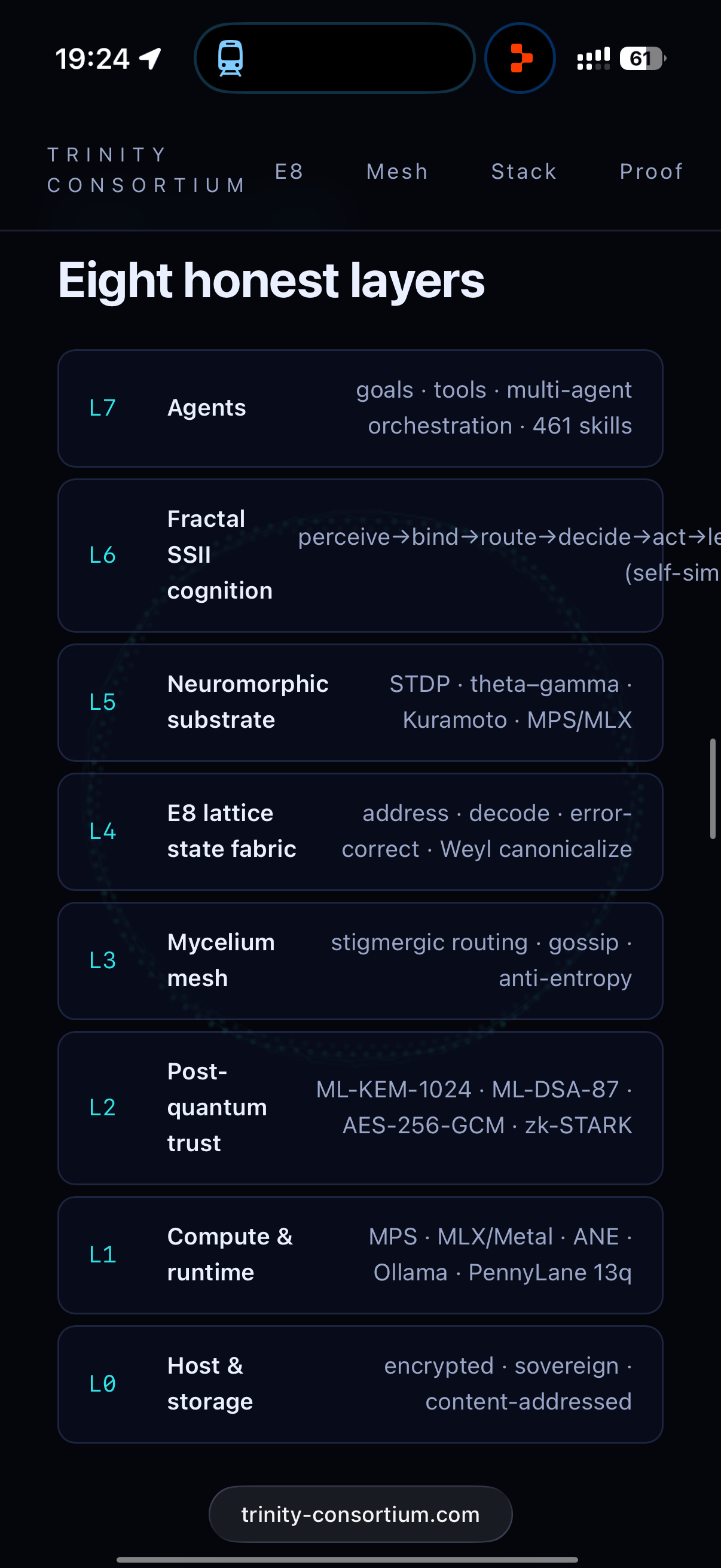This screenshot has width=721, height=1568.
Task: Select the L5 Neuromorphic substrate card
Action: [x=360, y=703]
